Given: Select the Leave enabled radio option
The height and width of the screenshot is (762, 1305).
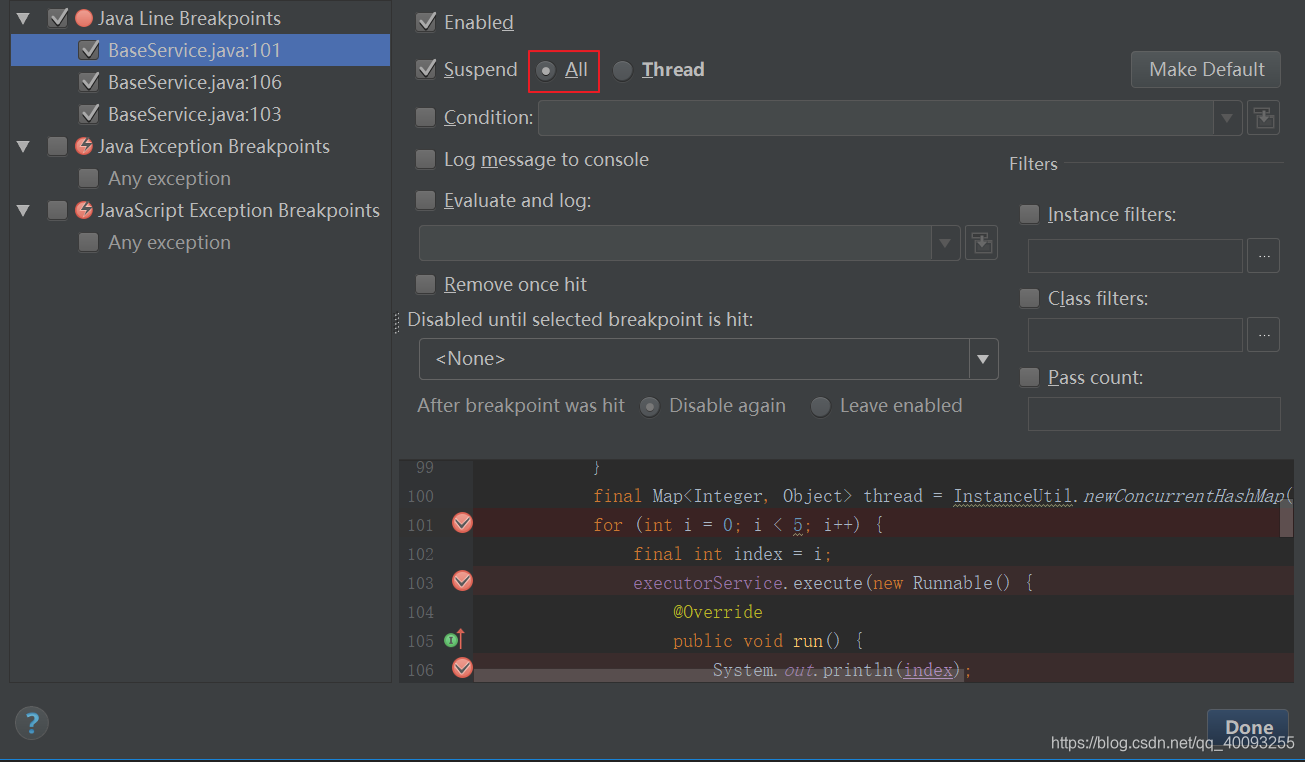Looking at the screenshot, I should (821, 406).
